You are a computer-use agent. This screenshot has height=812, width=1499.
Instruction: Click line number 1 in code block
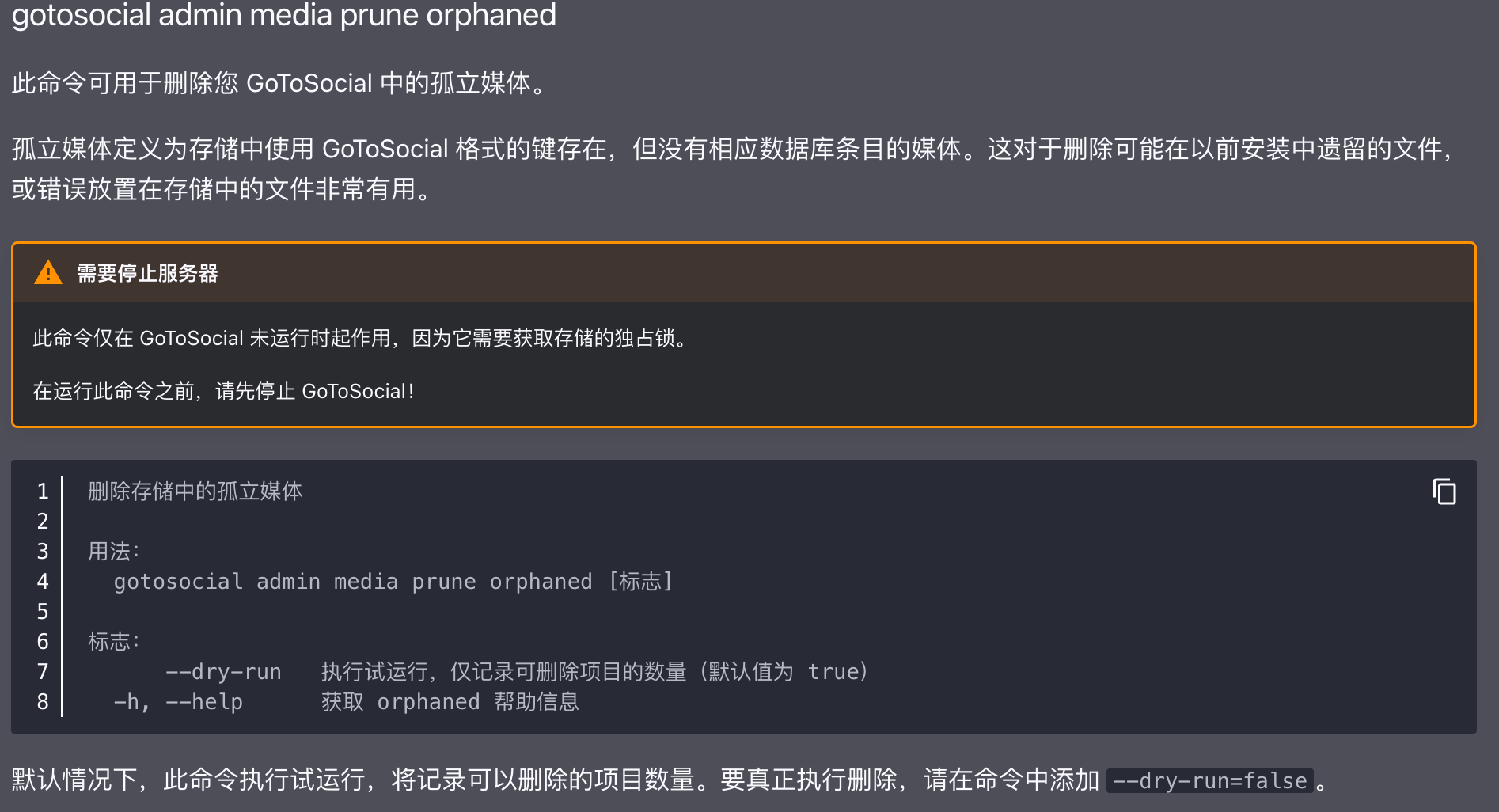pos(43,491)
